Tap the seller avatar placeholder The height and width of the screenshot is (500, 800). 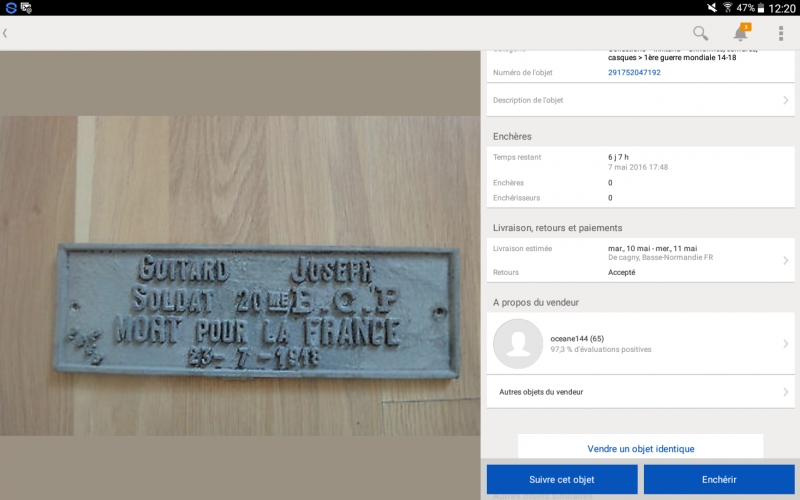pyautogui.click(x=518, y=344)
